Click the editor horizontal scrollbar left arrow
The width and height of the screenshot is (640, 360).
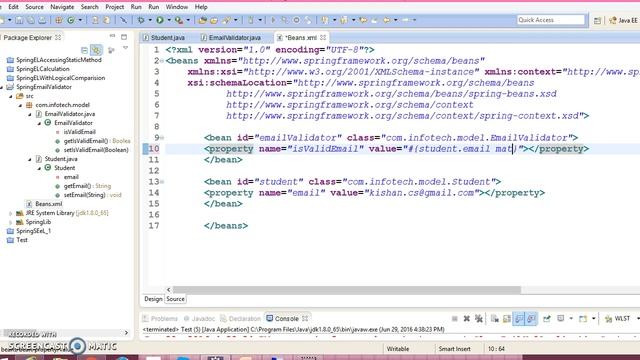coord(169,290)
